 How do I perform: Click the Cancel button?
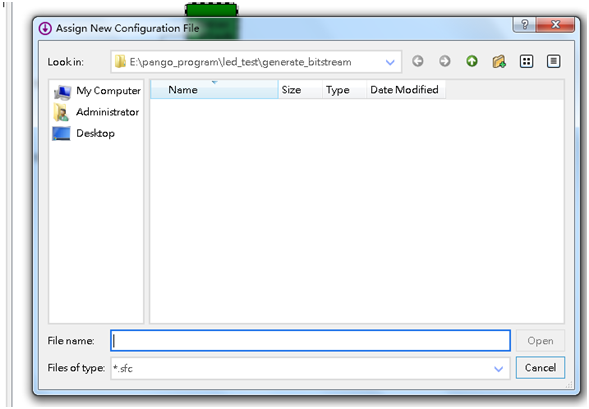click(540, 368)
